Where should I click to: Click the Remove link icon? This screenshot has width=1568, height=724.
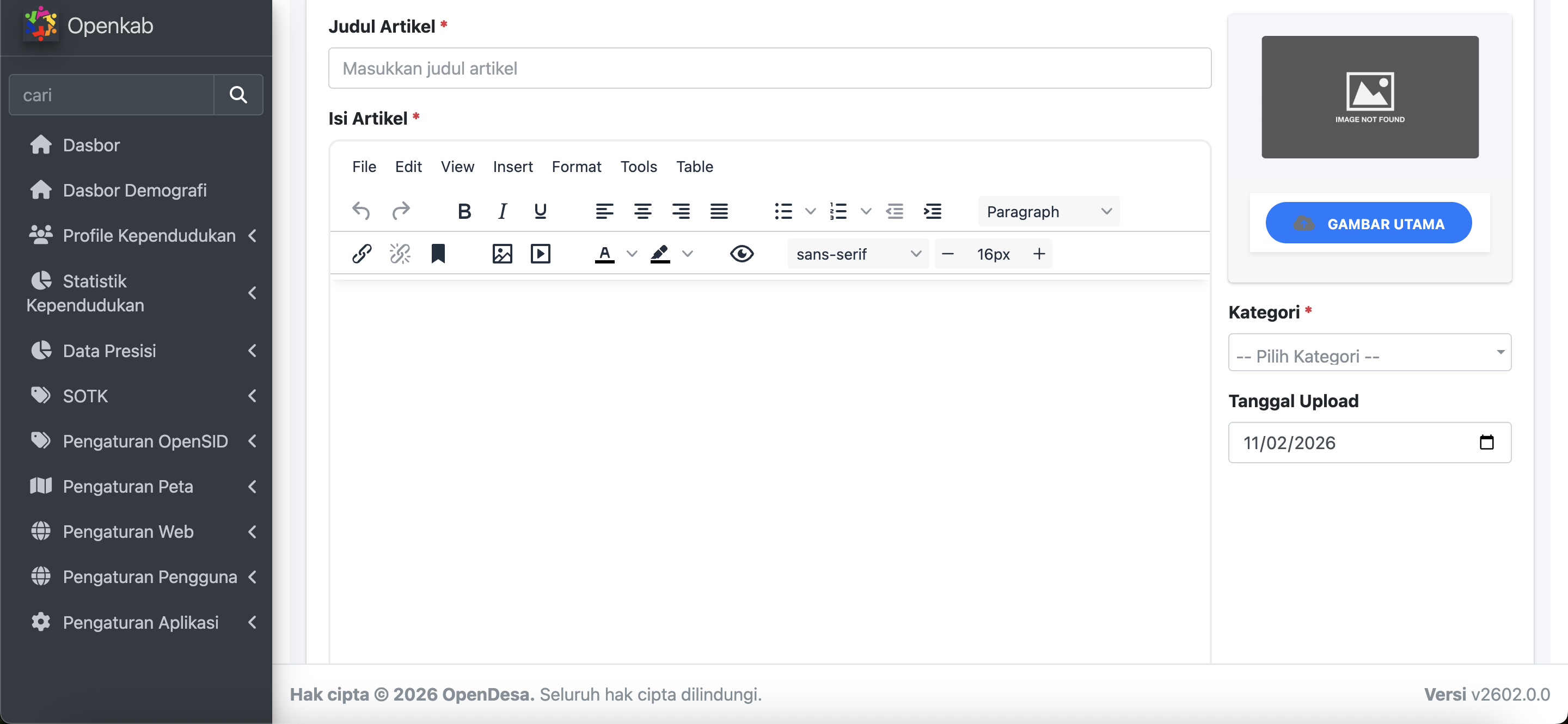click(399, 254)
